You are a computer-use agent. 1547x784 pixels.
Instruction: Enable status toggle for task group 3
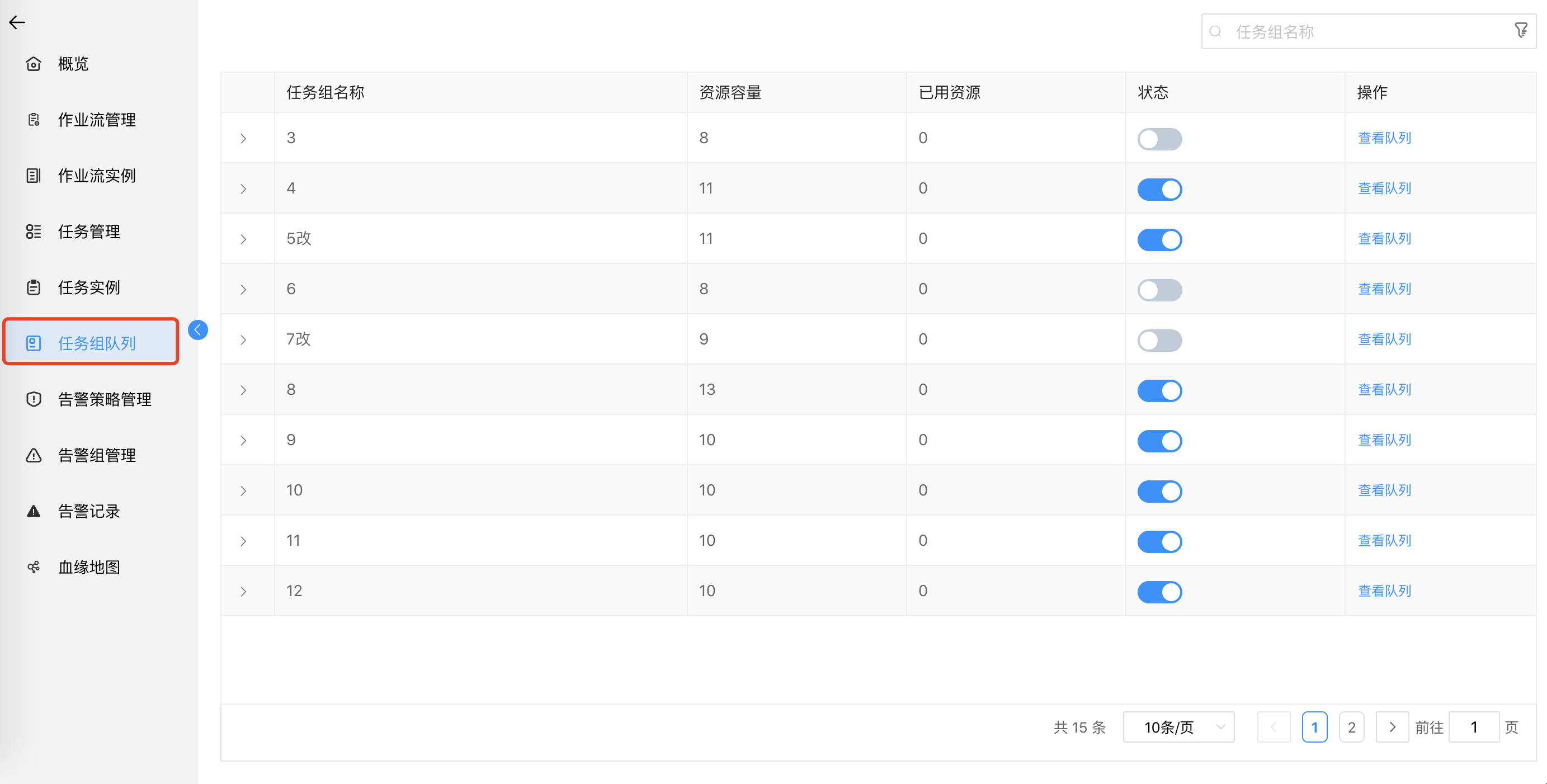click(x=1159, y=139)
